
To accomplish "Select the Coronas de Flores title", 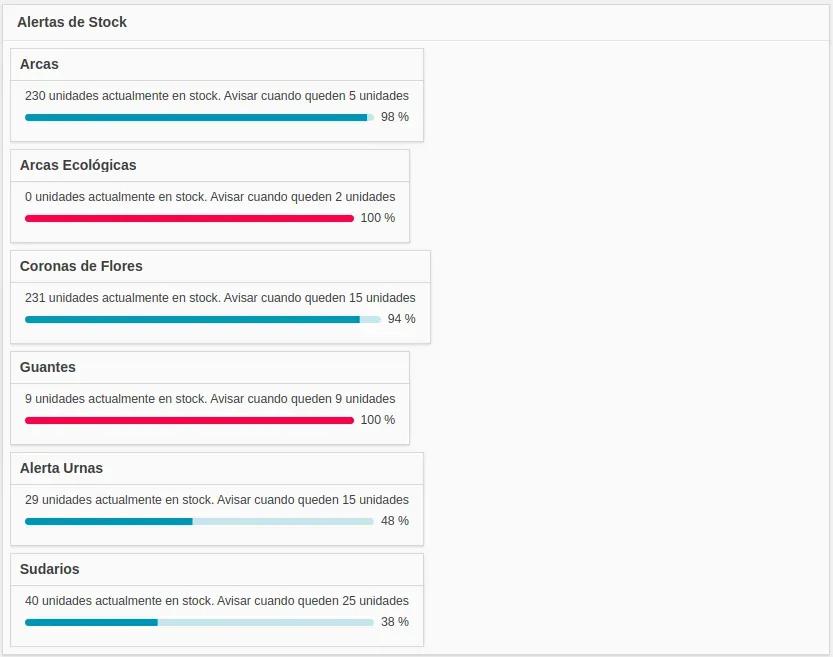I will (81, 266).
